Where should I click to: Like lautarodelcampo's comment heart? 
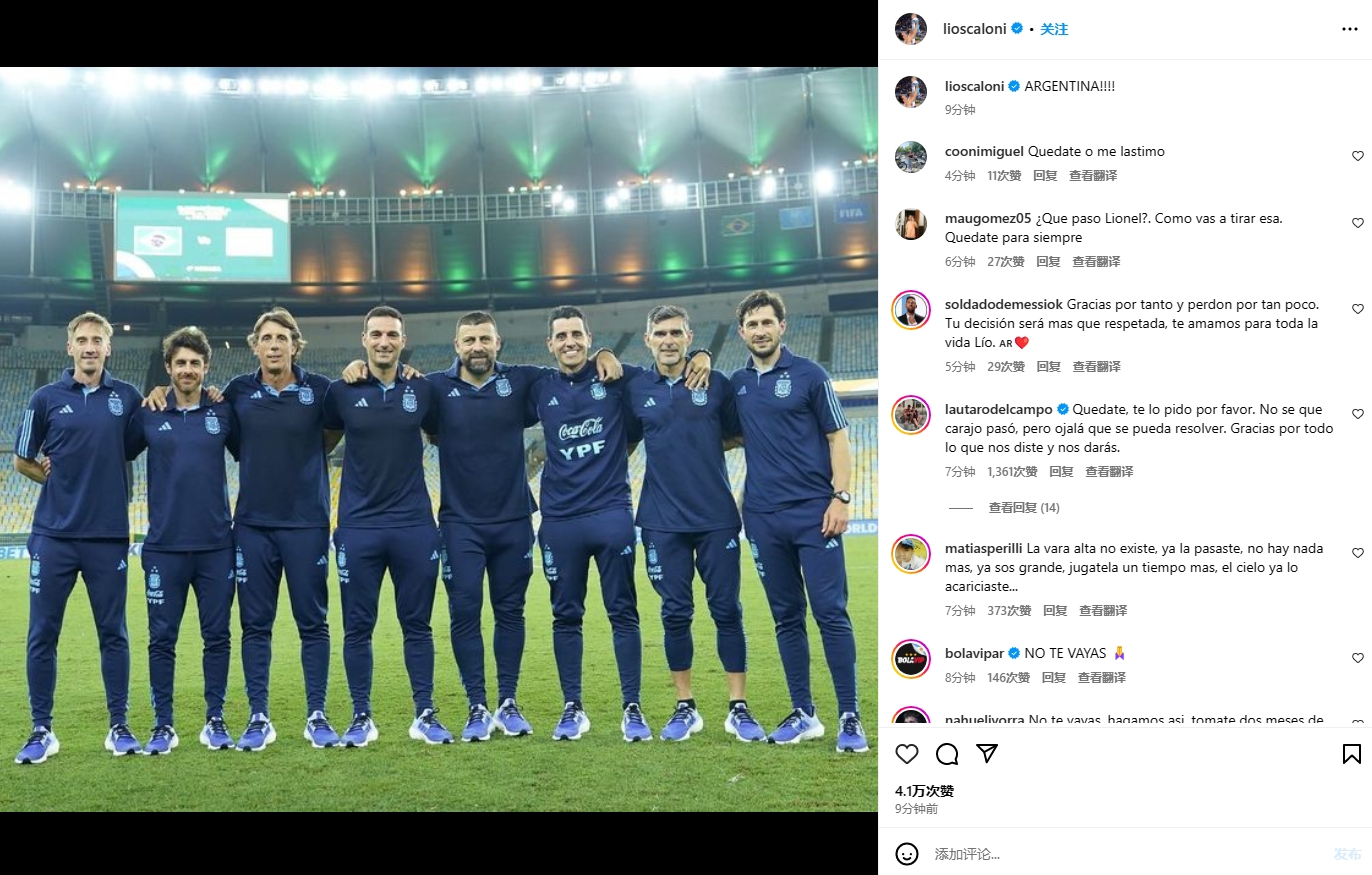coord(1358,414)
